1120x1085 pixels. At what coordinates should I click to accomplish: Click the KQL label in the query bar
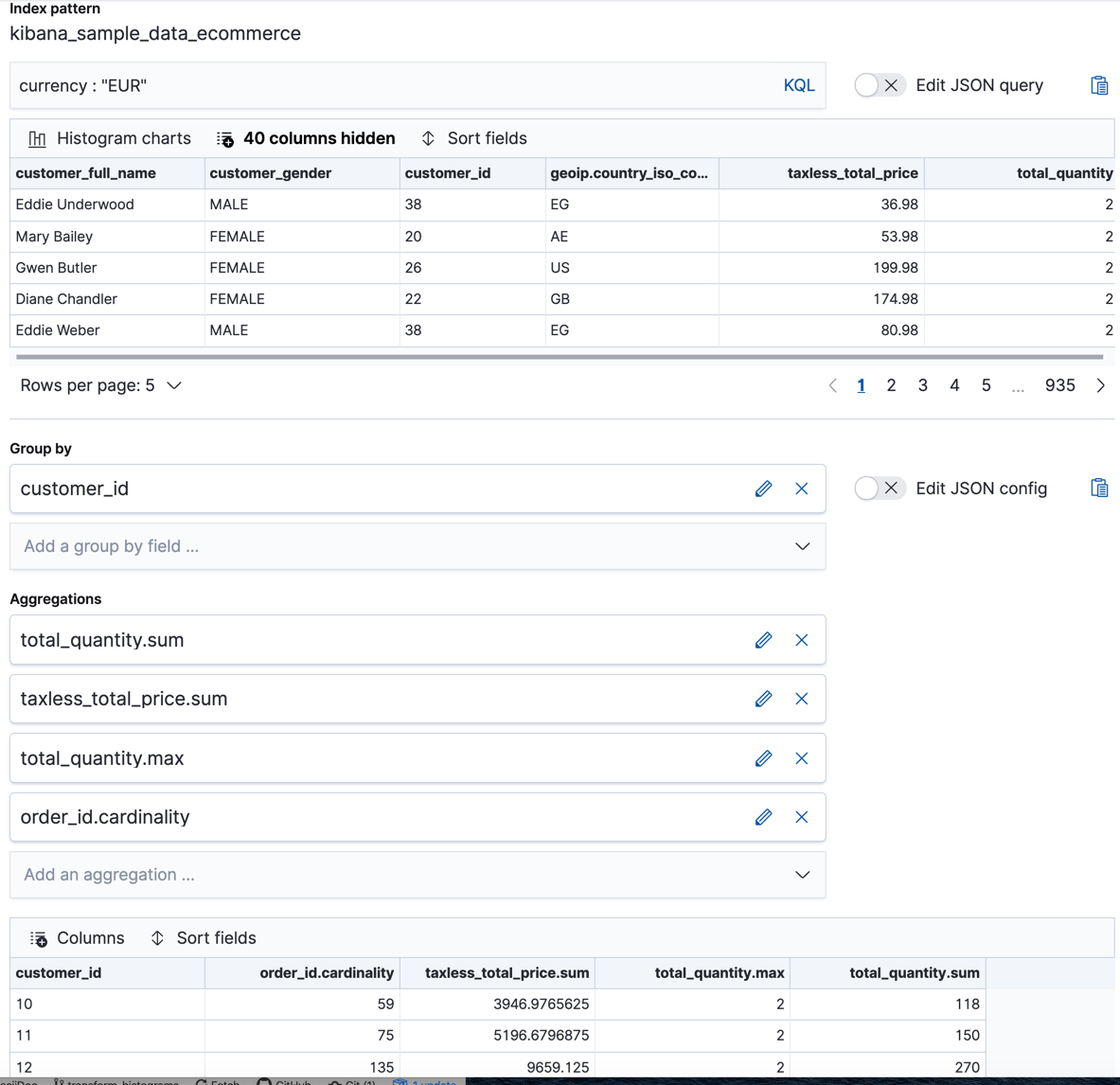799,84
